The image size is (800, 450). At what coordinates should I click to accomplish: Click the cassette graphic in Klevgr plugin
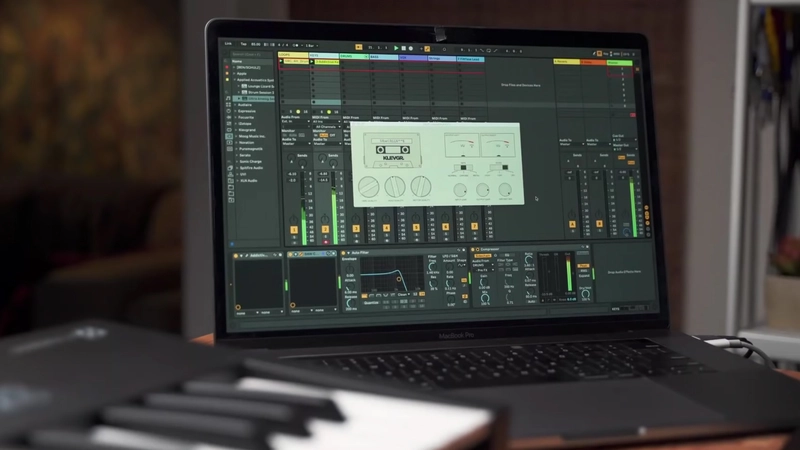click(392, 150)
